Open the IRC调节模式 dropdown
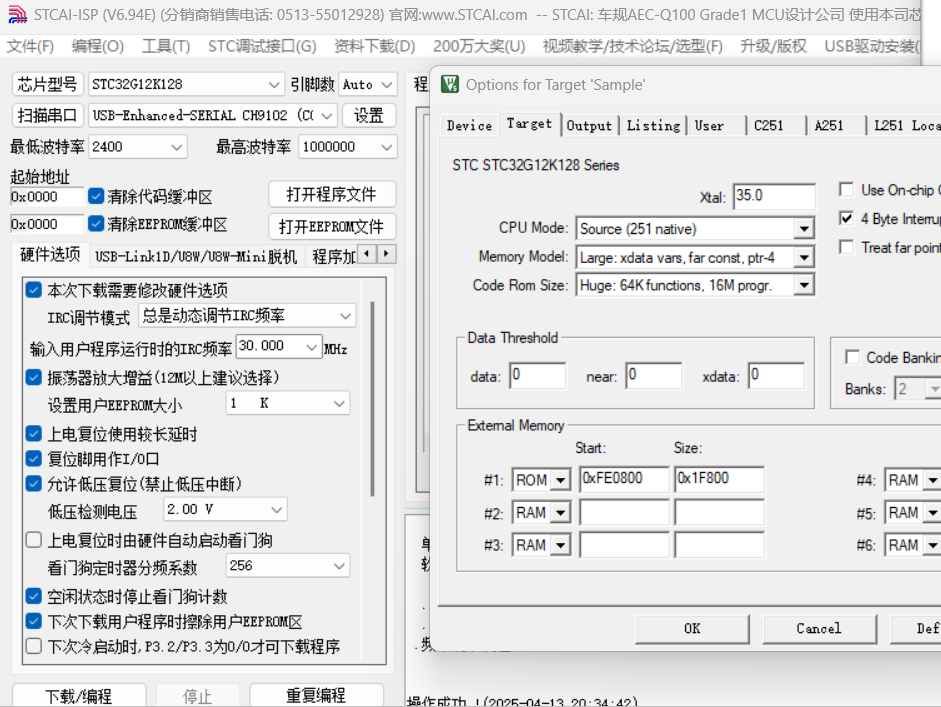The height and width of the screenshot is (707, 941). tap(247, 316)
